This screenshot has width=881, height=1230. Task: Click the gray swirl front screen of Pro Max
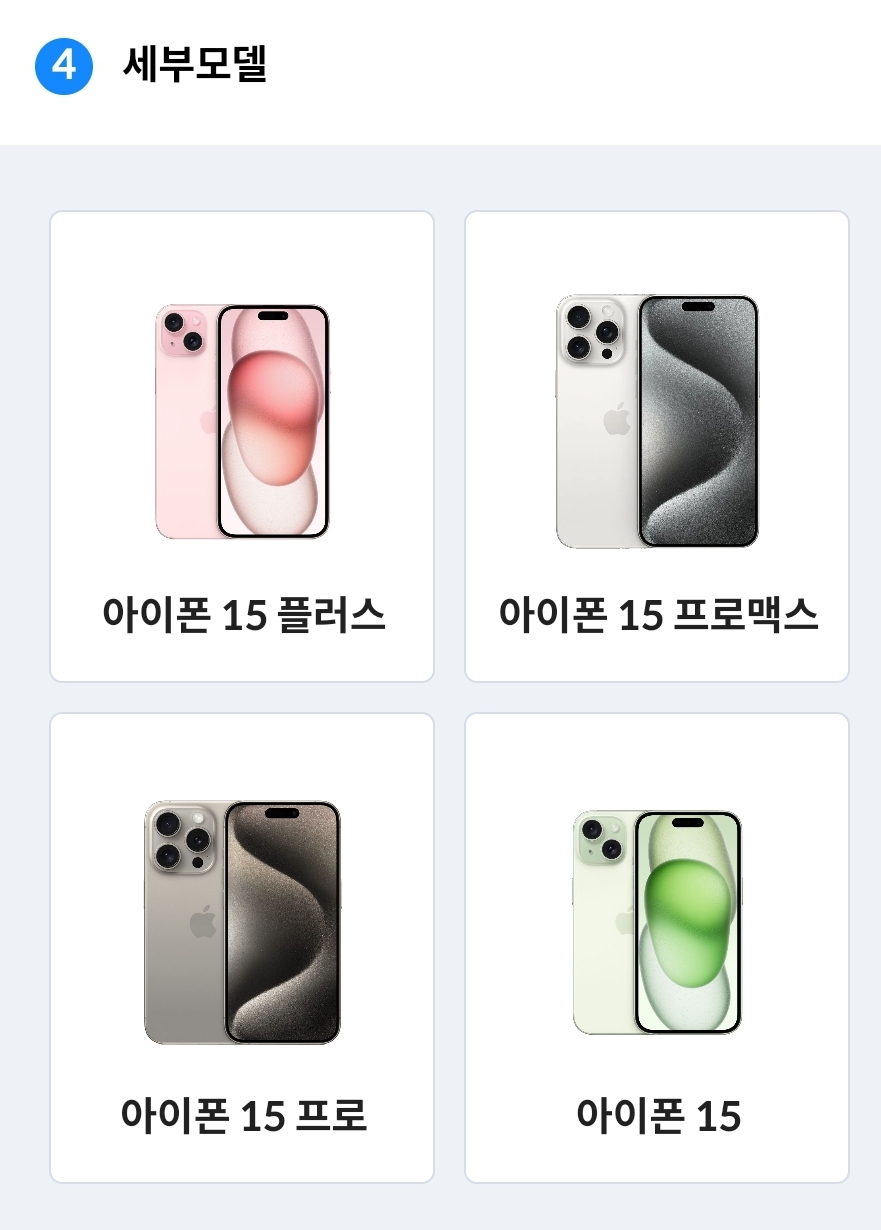click(698, 421)
